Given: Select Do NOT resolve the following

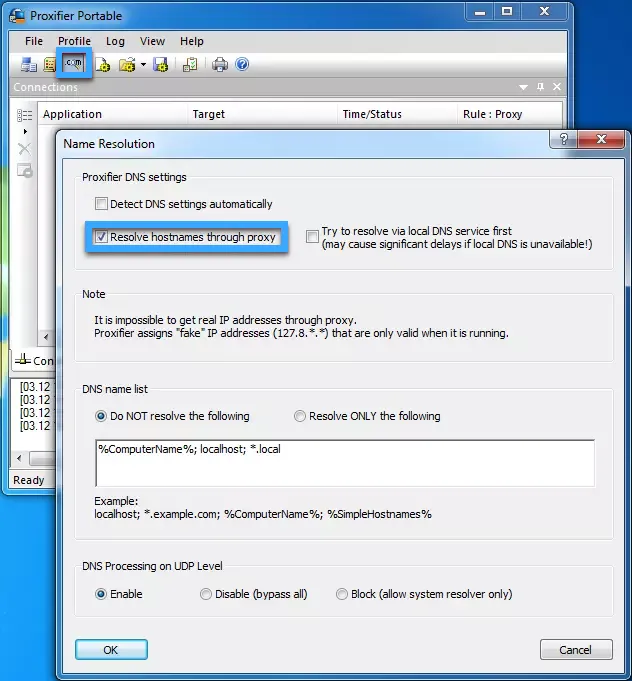Looking at the screenshot, I should coord(101,416).
